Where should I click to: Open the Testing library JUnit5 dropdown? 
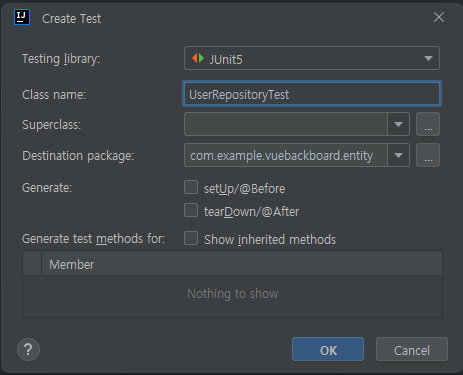click(312, 58)
